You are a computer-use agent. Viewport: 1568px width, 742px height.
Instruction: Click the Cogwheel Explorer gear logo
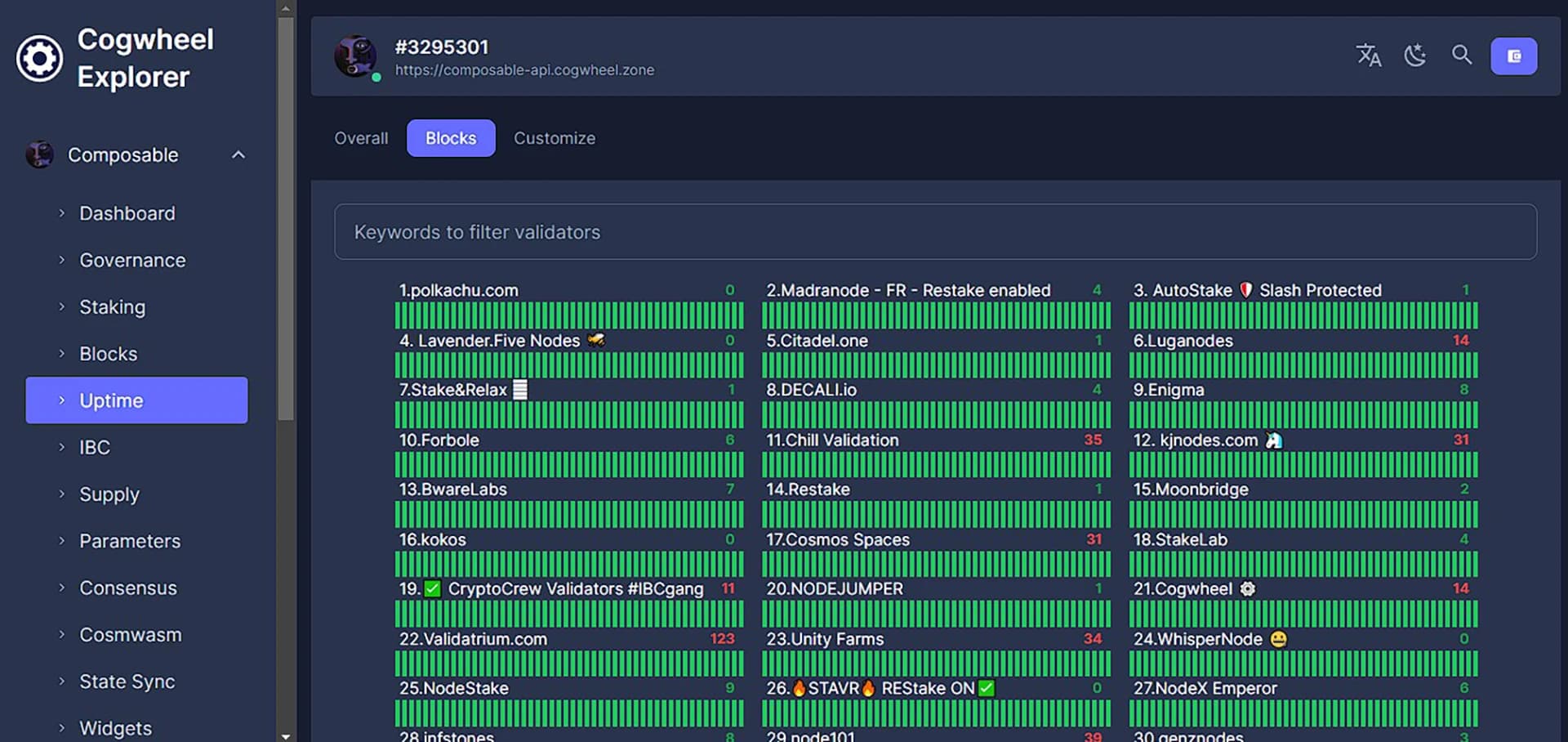pos(39,58)
